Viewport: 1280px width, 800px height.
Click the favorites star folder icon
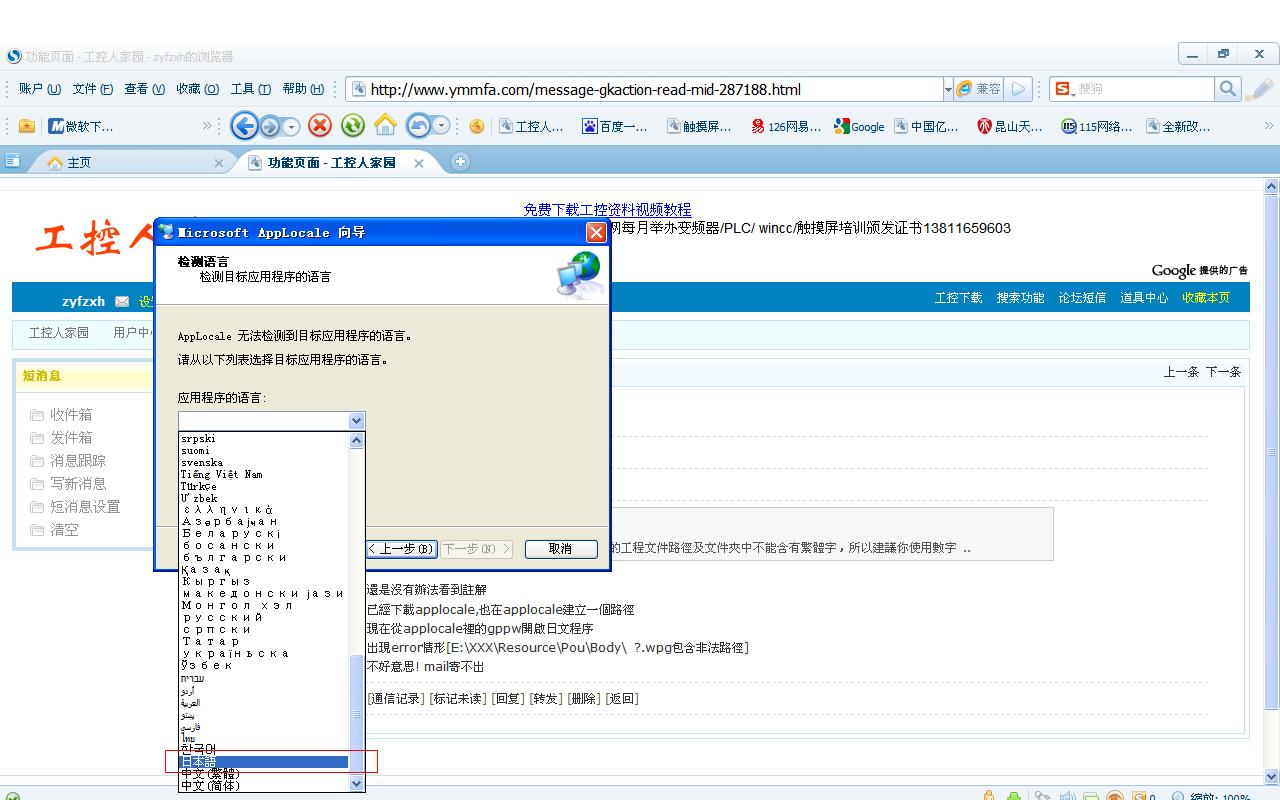click(27, 126)
